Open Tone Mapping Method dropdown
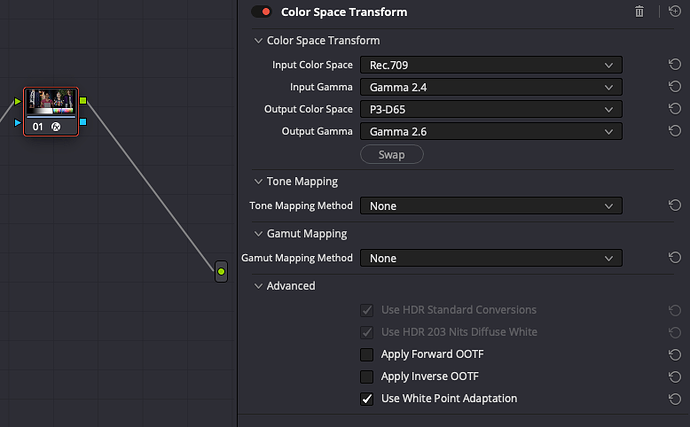This screenshot has width=690, height=427. pos(491,206)
